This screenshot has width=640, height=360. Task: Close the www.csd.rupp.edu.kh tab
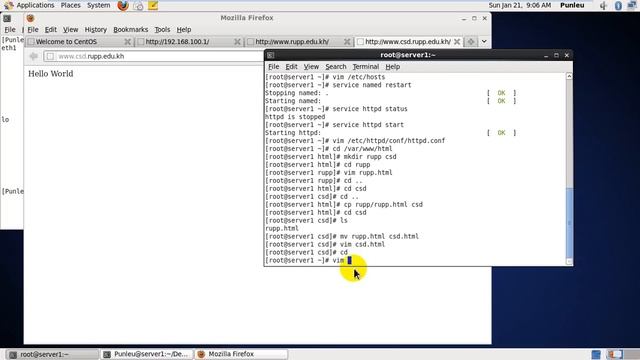tap(457, 42)
